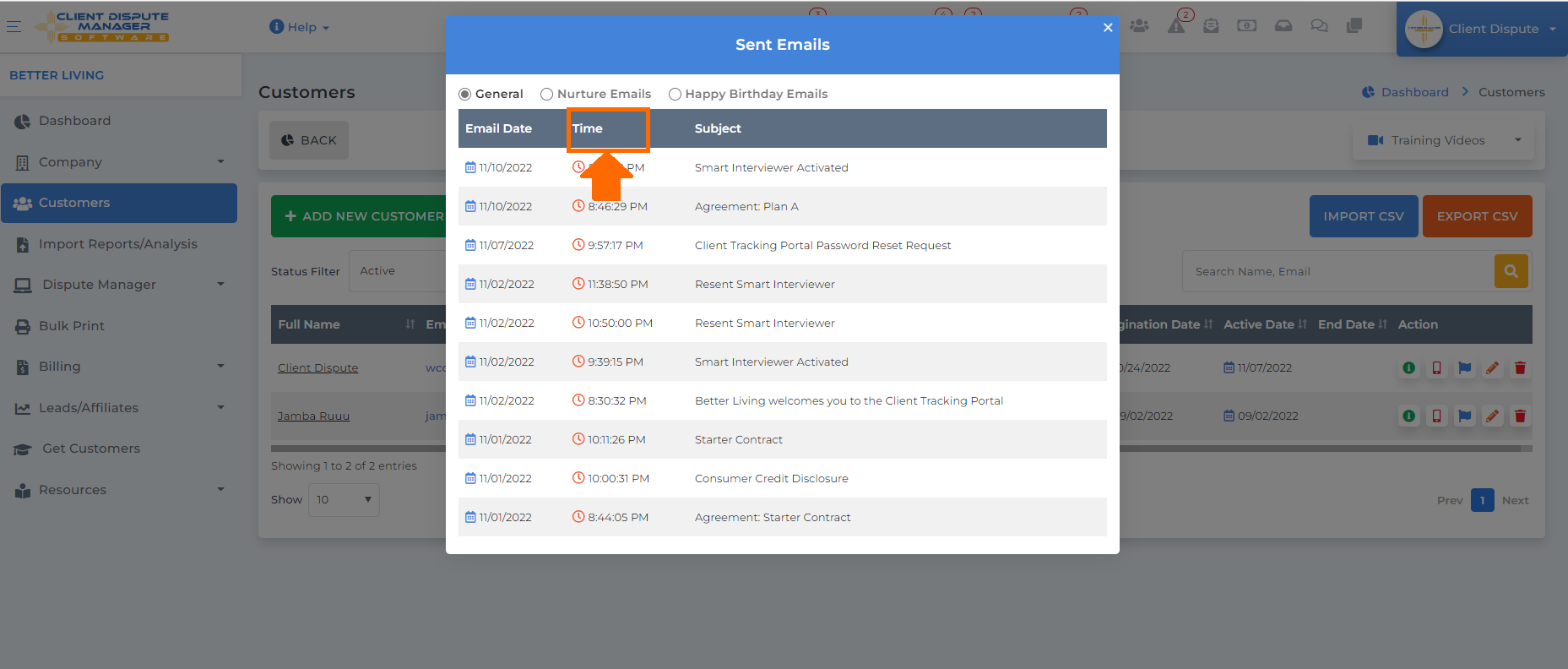Image resolution: width=1568 pixels, height=669 pixels.
Task: Click green info icon for Jamba Ruuu row
Action: click(1408, 416)
